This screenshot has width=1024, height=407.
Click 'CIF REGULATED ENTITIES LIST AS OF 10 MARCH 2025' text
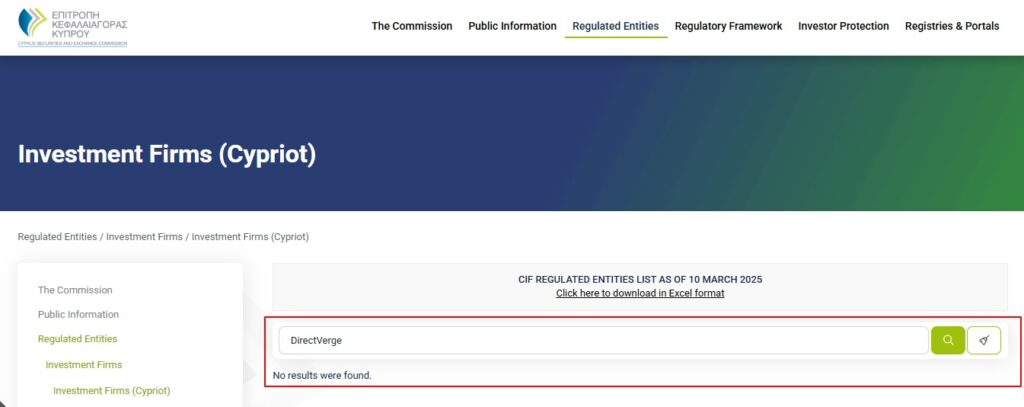pos(640,280)
